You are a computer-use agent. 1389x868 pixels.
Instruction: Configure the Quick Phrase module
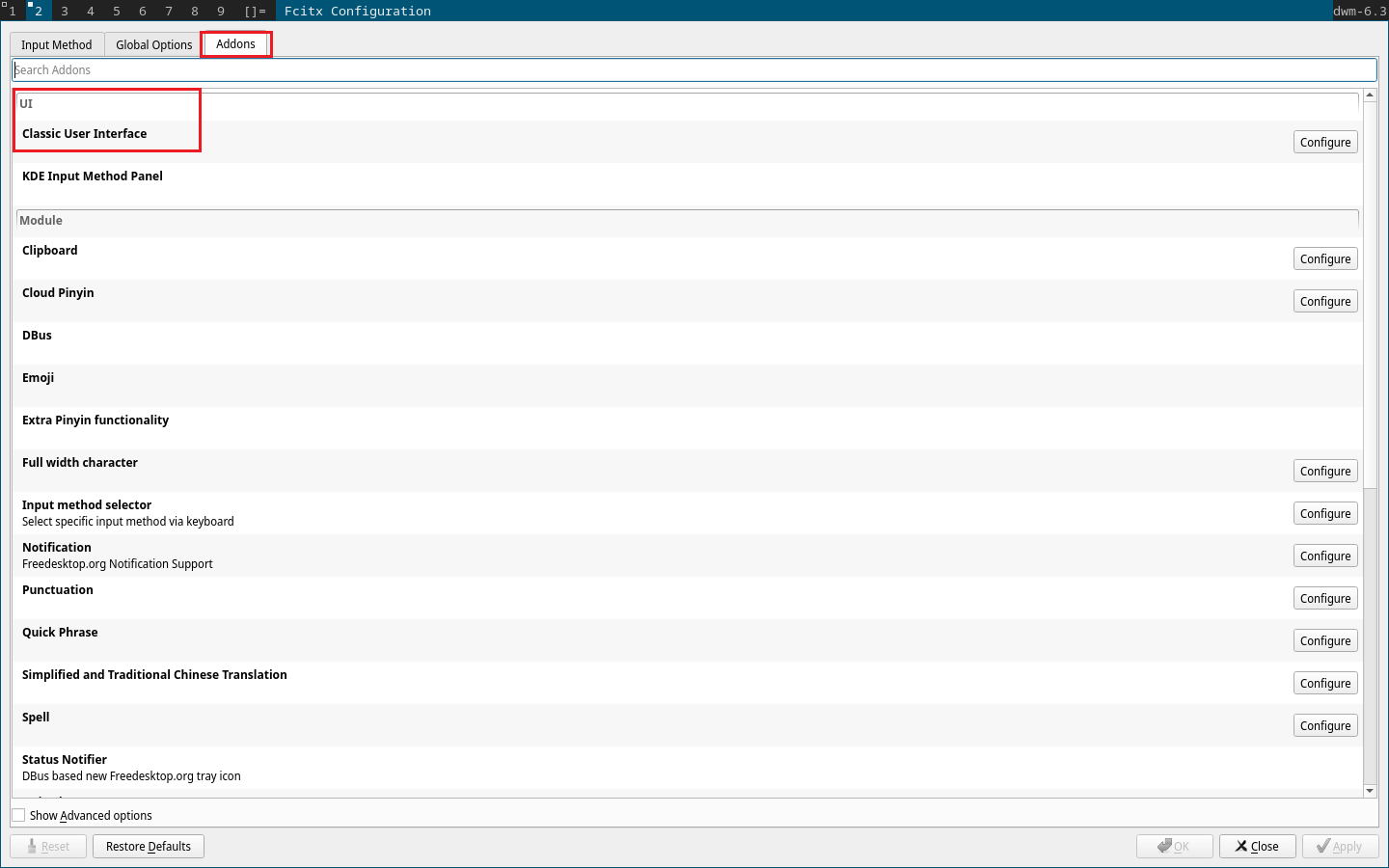1325,640
